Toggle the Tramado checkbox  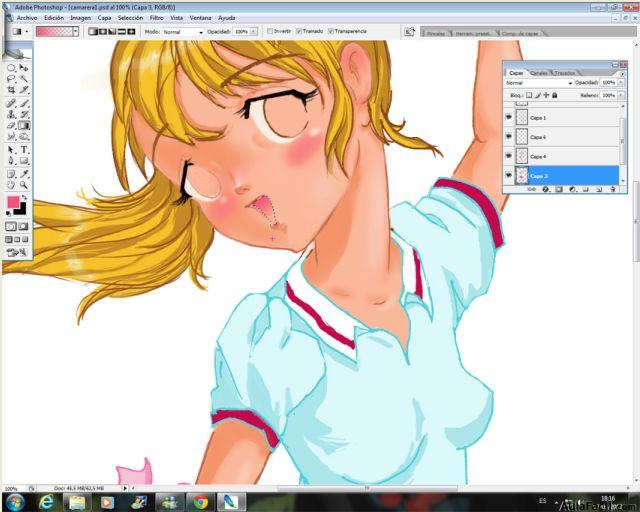299,31
